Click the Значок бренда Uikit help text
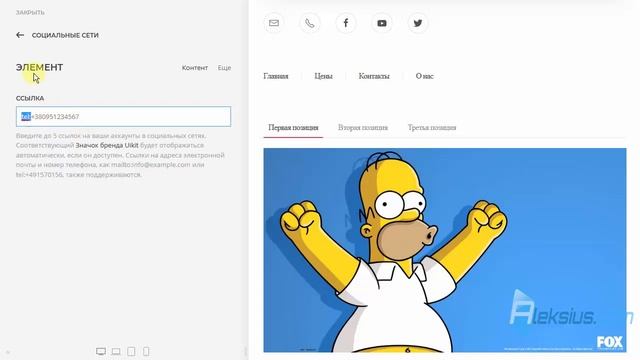640x360 pixels. [107, 145]
